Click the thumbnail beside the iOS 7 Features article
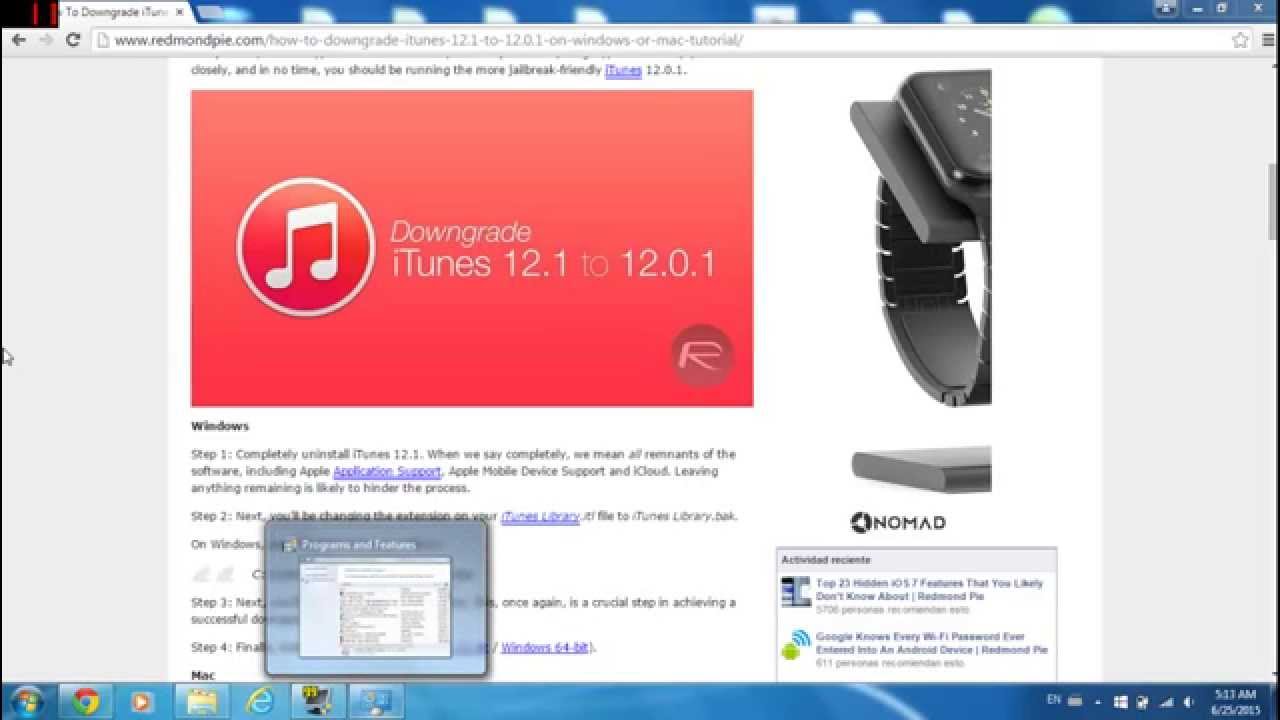The width and height of the screenshot is (1280, 720). pos(796,592)
